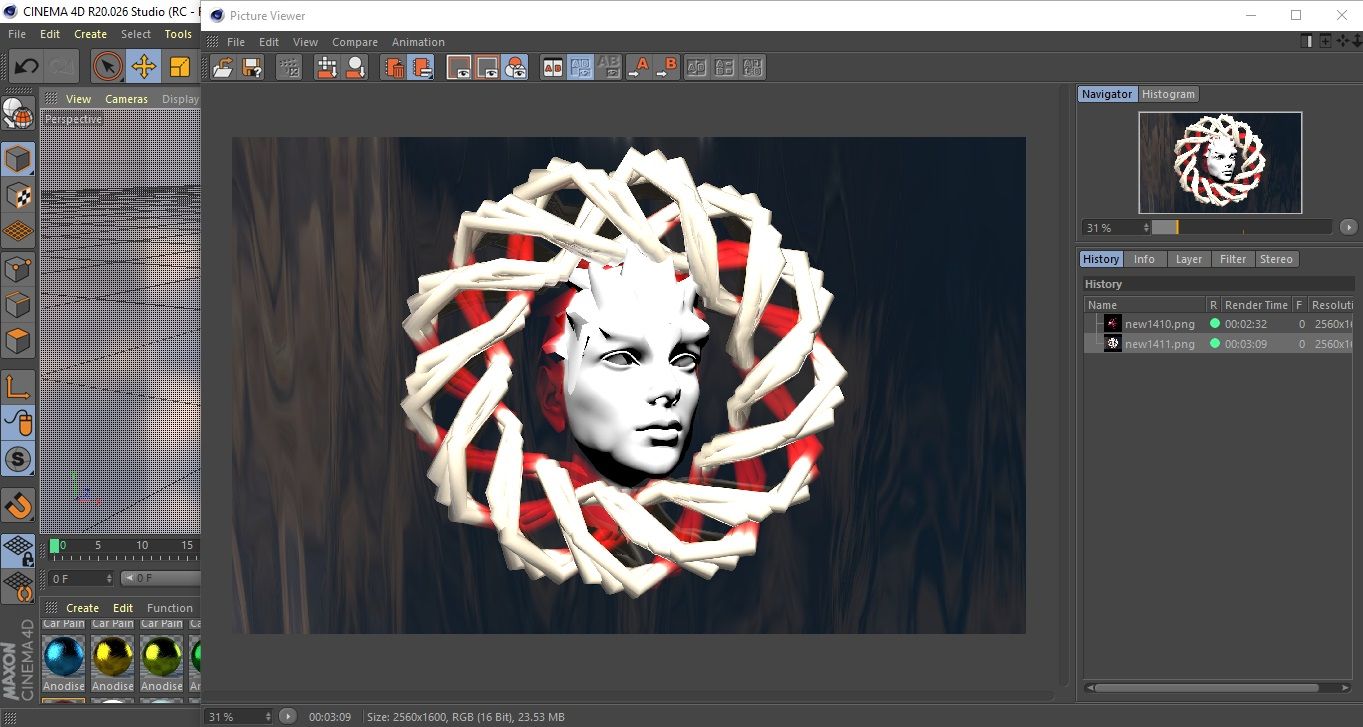Click the Navigator zoom slider
The width and height of the screenshot is (1363, 727).
click(x=1240, y=228)
